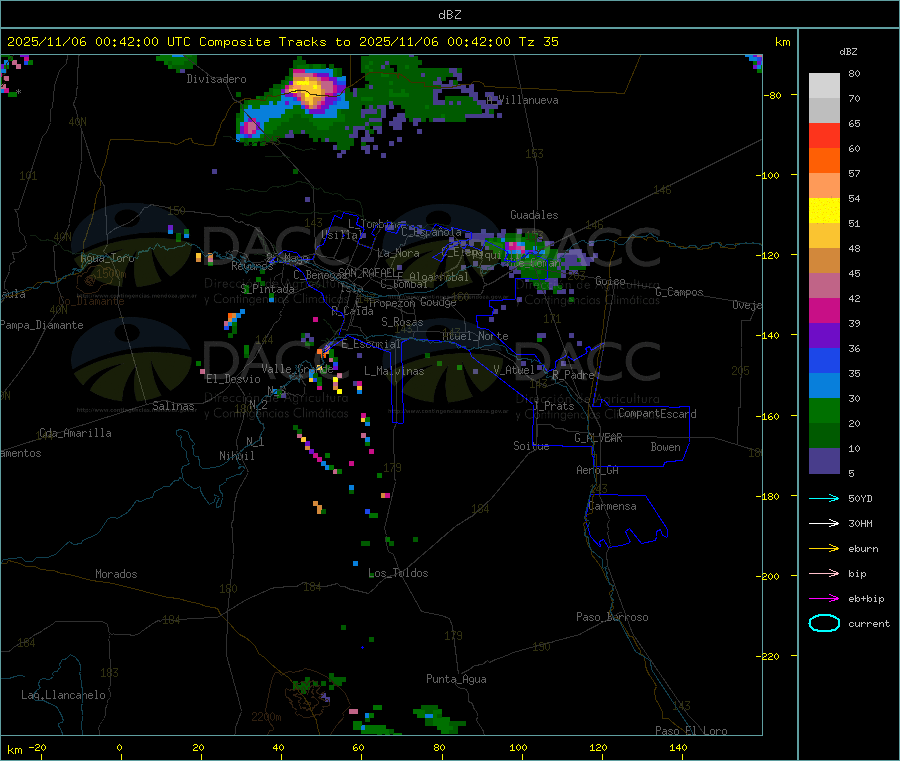The height and width of the screenshot is (761, 900).
Task: Click the Cda_Amarilla label
Action: (75, 433)
